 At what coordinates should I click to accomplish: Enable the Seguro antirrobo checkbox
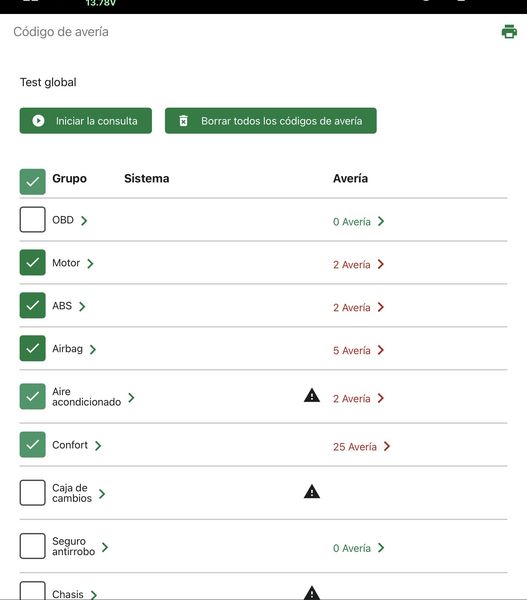(33, 546)
